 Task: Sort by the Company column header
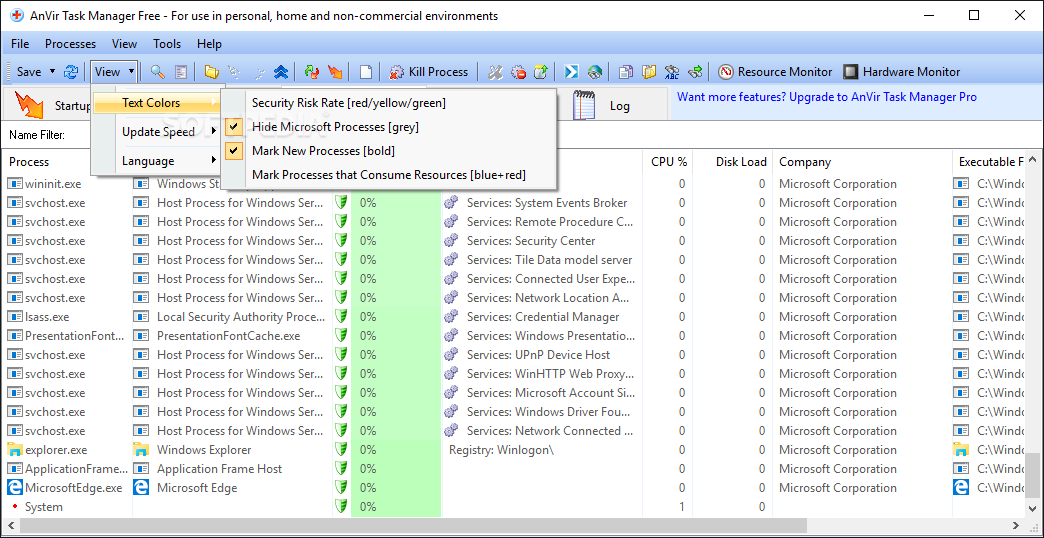pos(863,162)
